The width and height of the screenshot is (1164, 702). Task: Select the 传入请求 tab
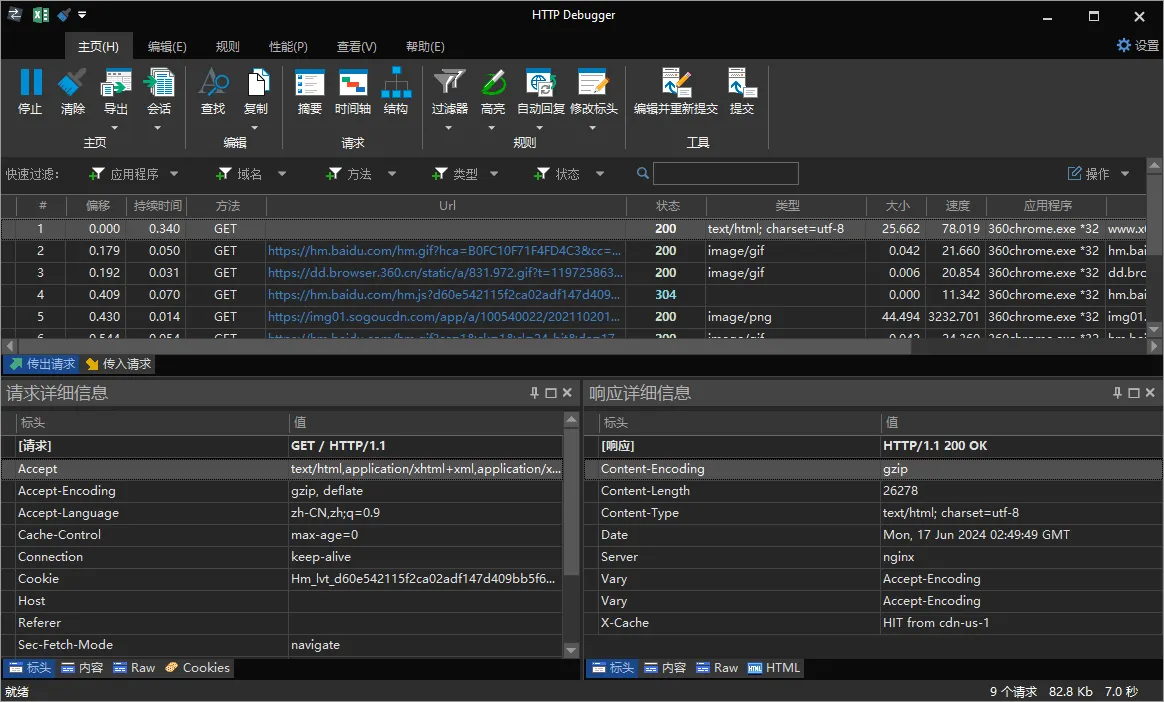pos(118,364)
